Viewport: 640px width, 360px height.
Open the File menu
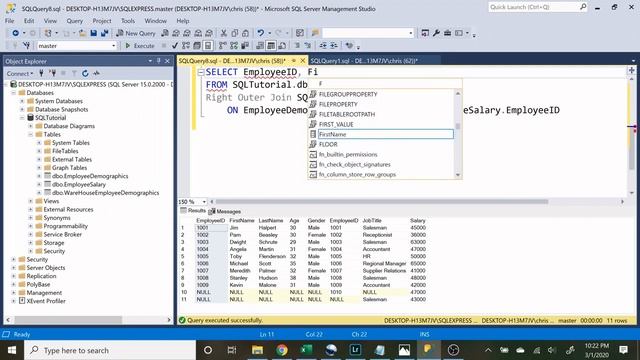point(9,21)
